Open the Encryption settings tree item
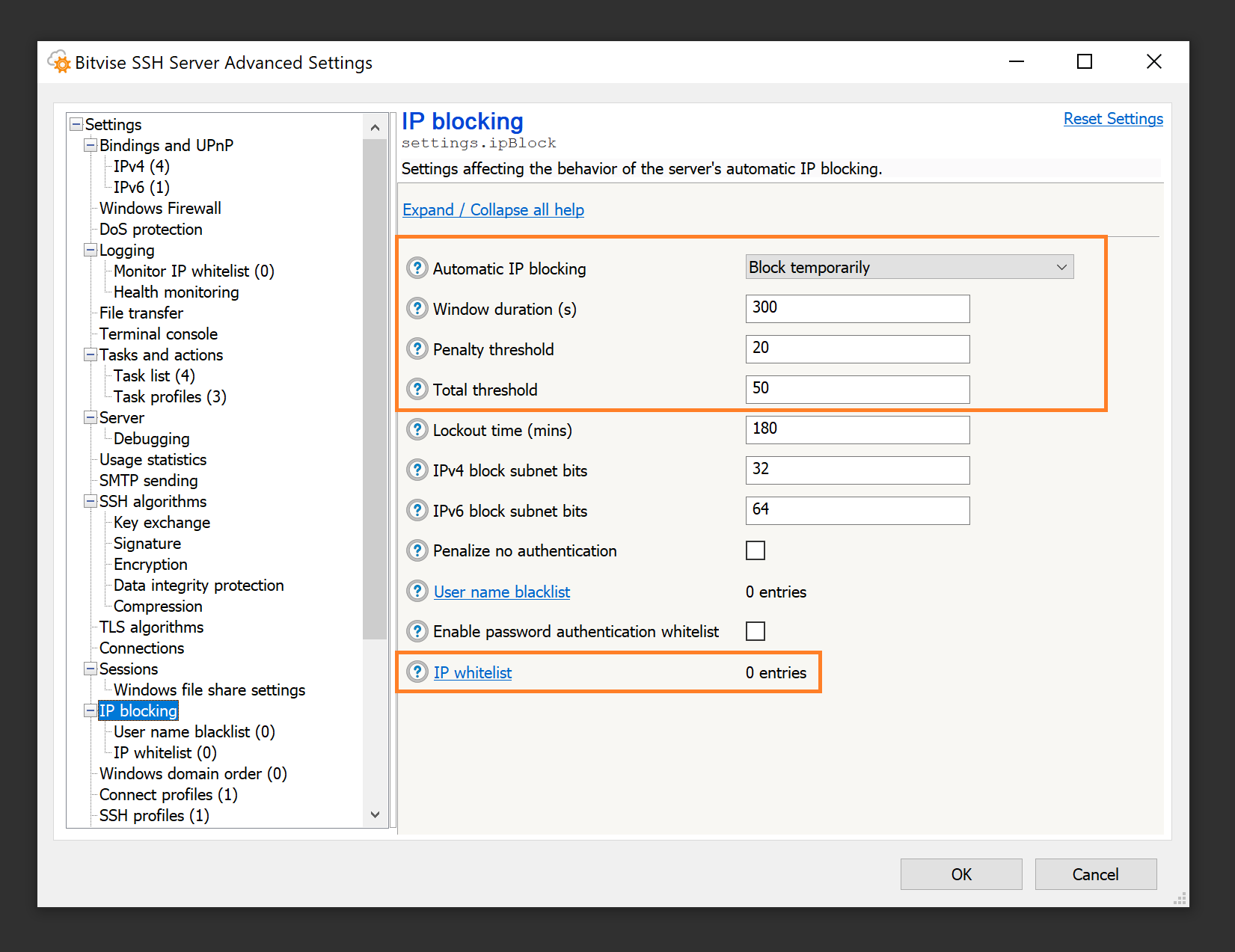Viewport: 1235px width, 952px height. [150, 564]
